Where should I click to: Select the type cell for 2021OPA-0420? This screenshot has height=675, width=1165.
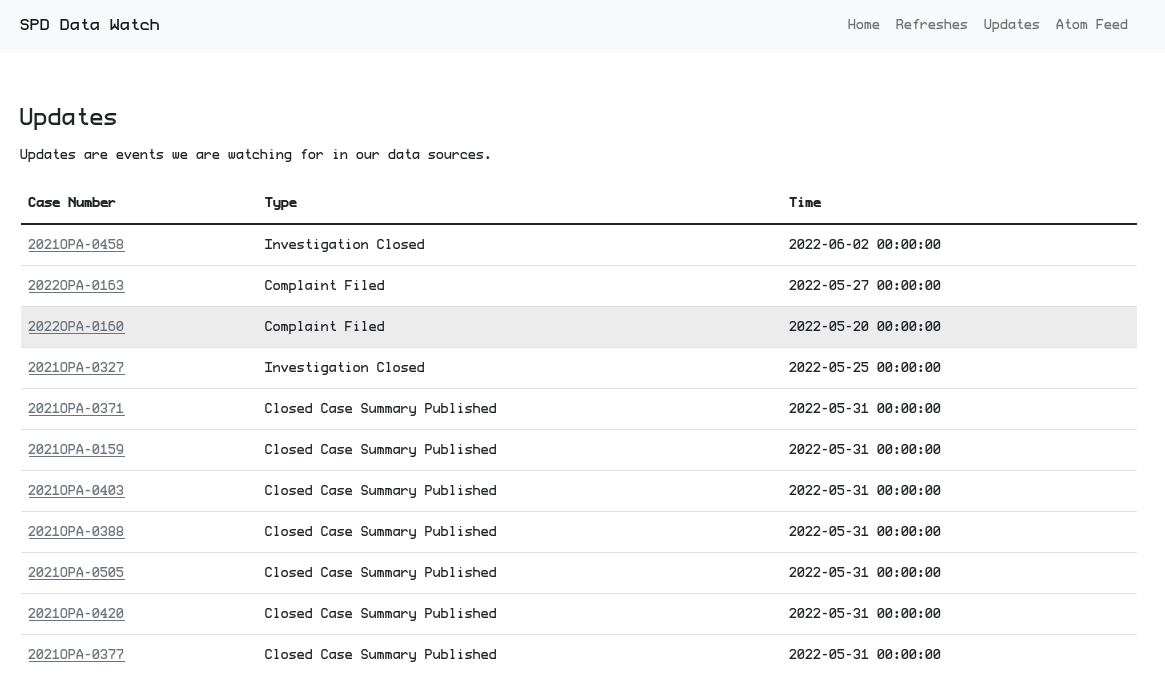click(x=380, y=613)
